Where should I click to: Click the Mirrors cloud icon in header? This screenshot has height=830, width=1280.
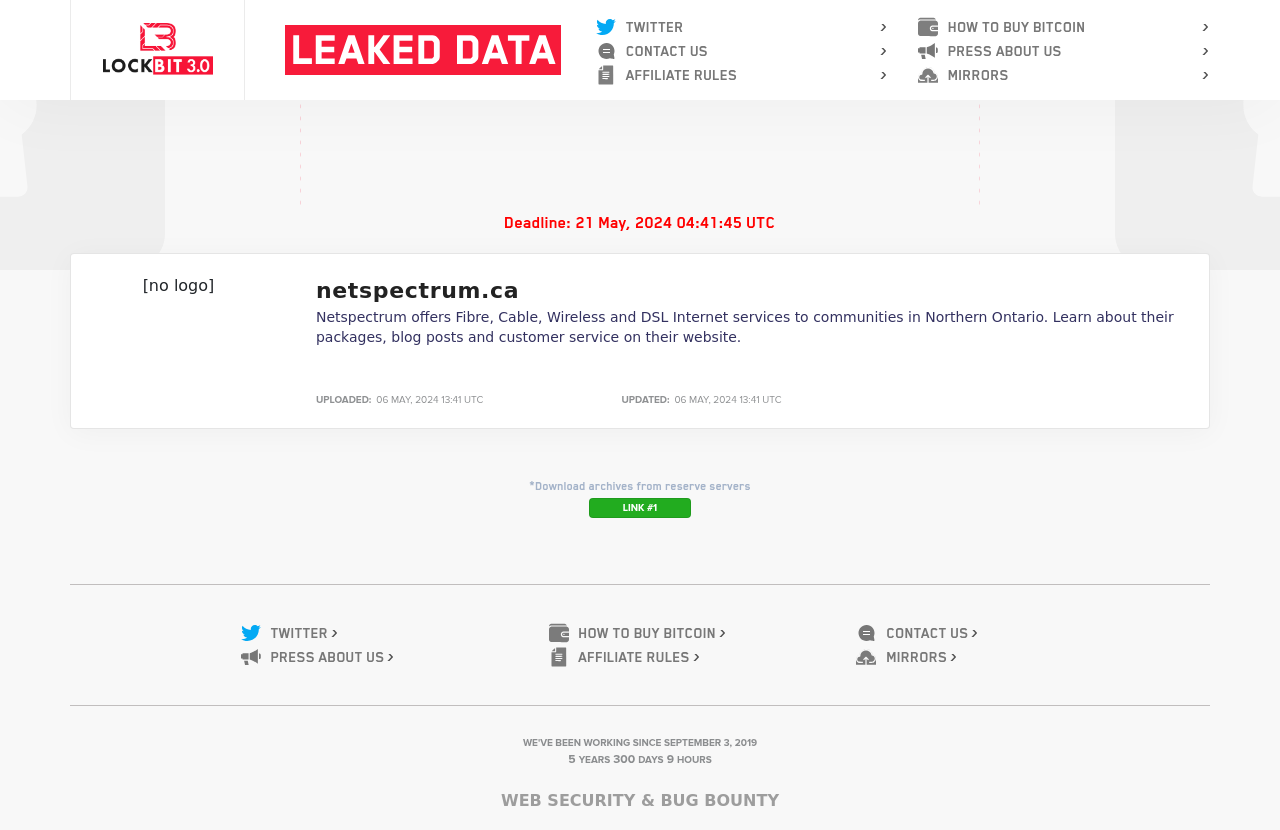click(928, 75)
